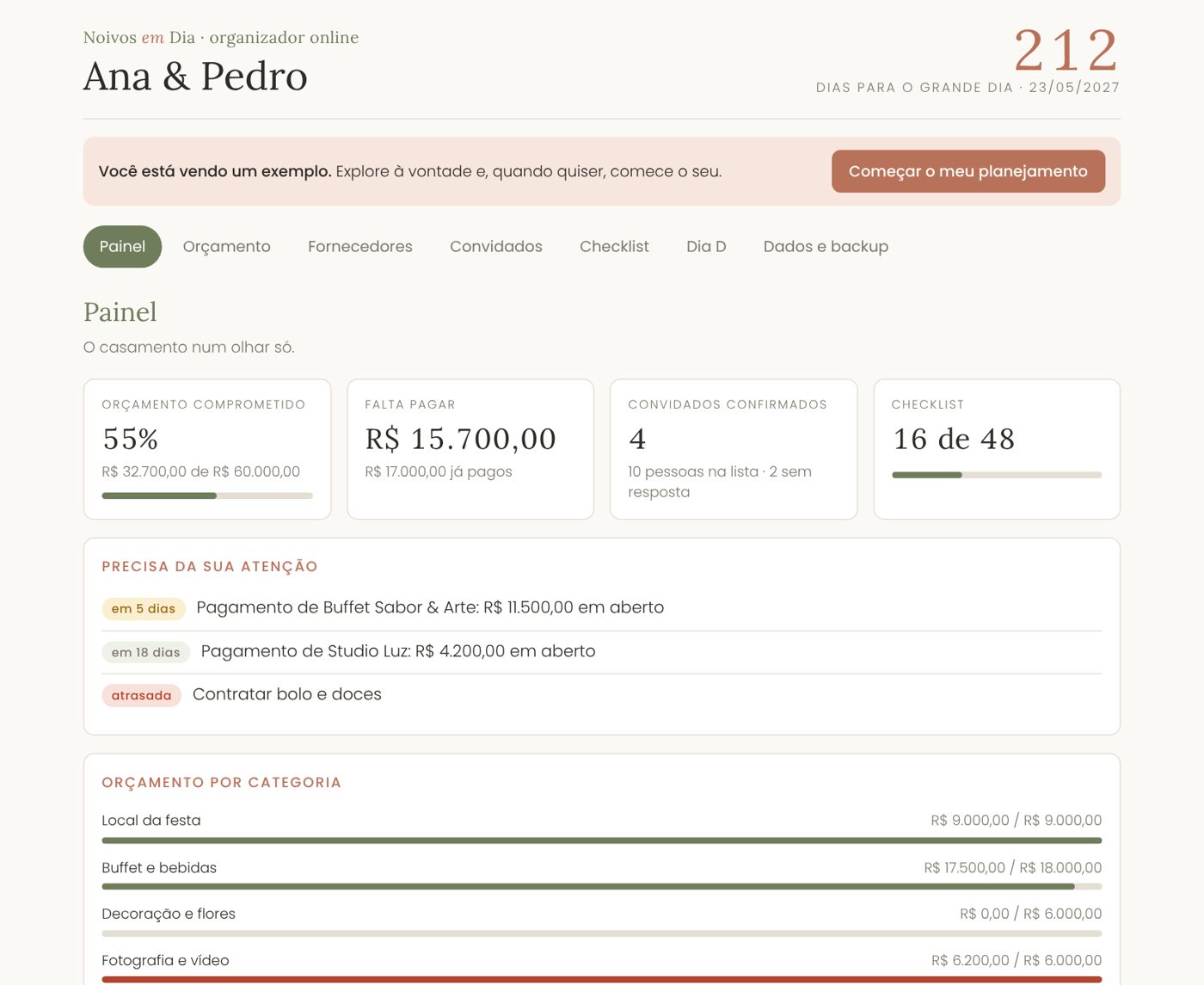Click the Checklist card progress bar

tap(997, 475)
